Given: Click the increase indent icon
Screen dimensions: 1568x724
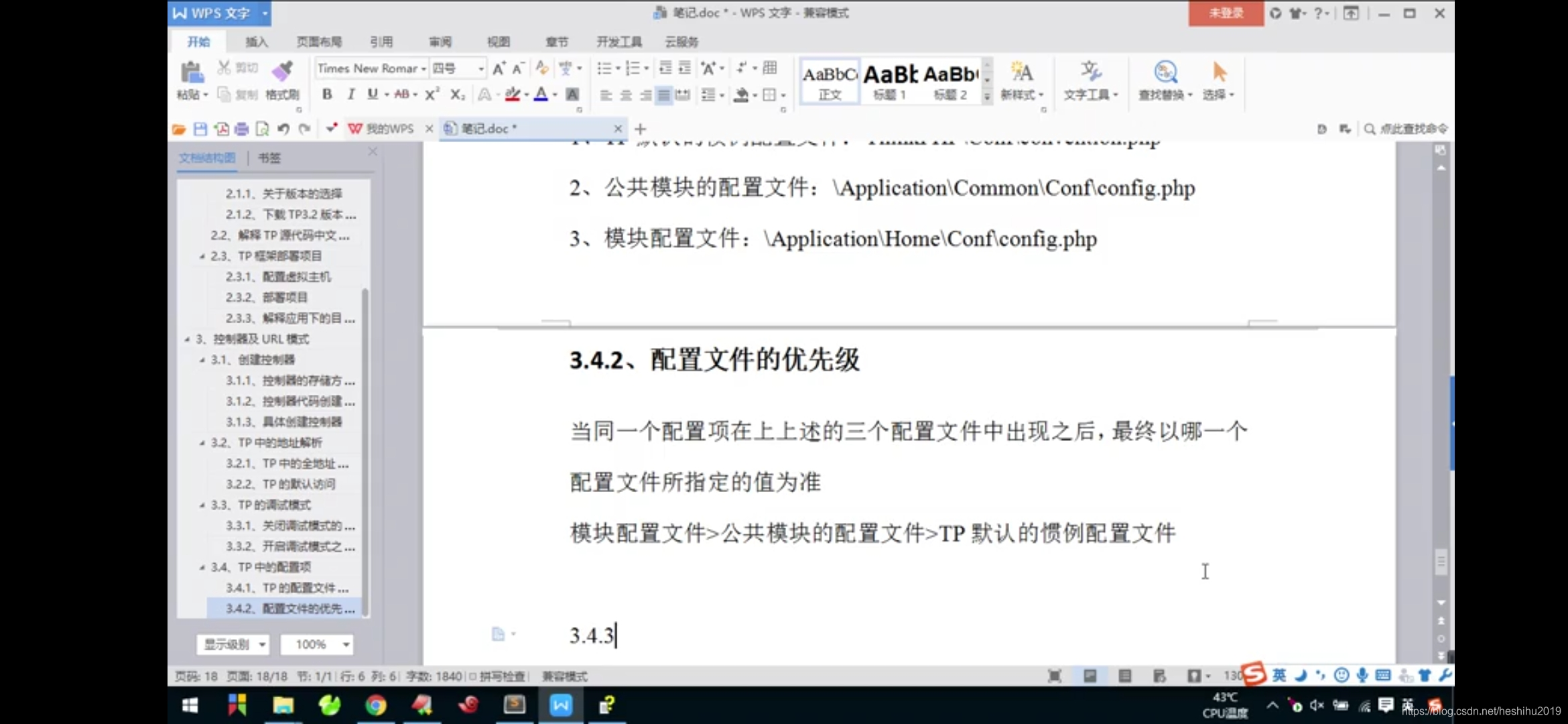Looking at the screenshot, I should 684,68.
